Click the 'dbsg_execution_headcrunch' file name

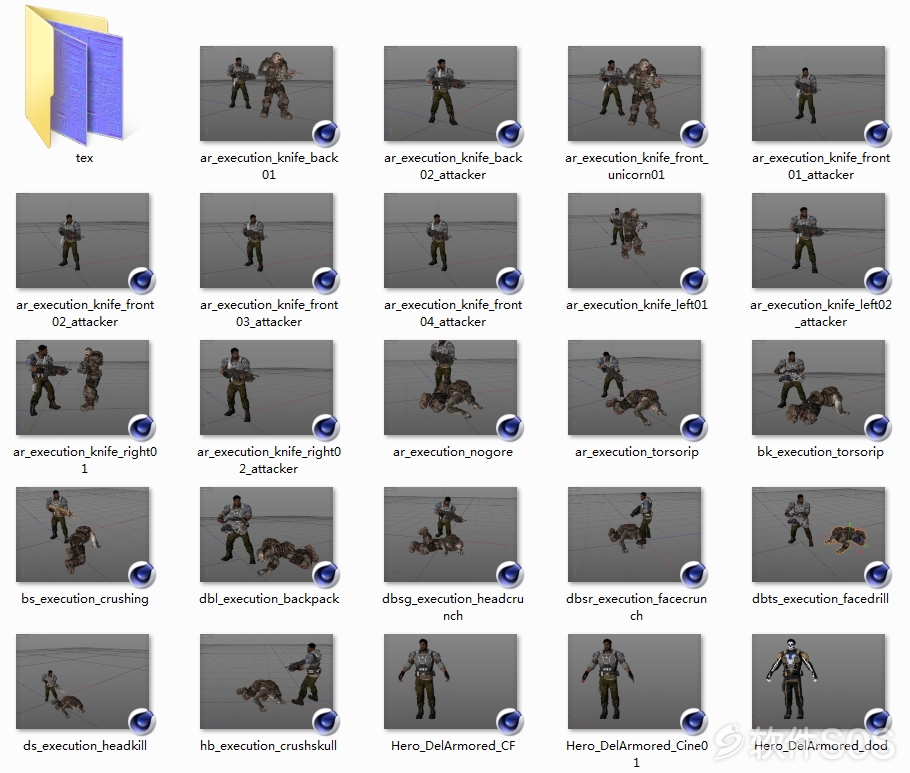[x=453, y=606]
